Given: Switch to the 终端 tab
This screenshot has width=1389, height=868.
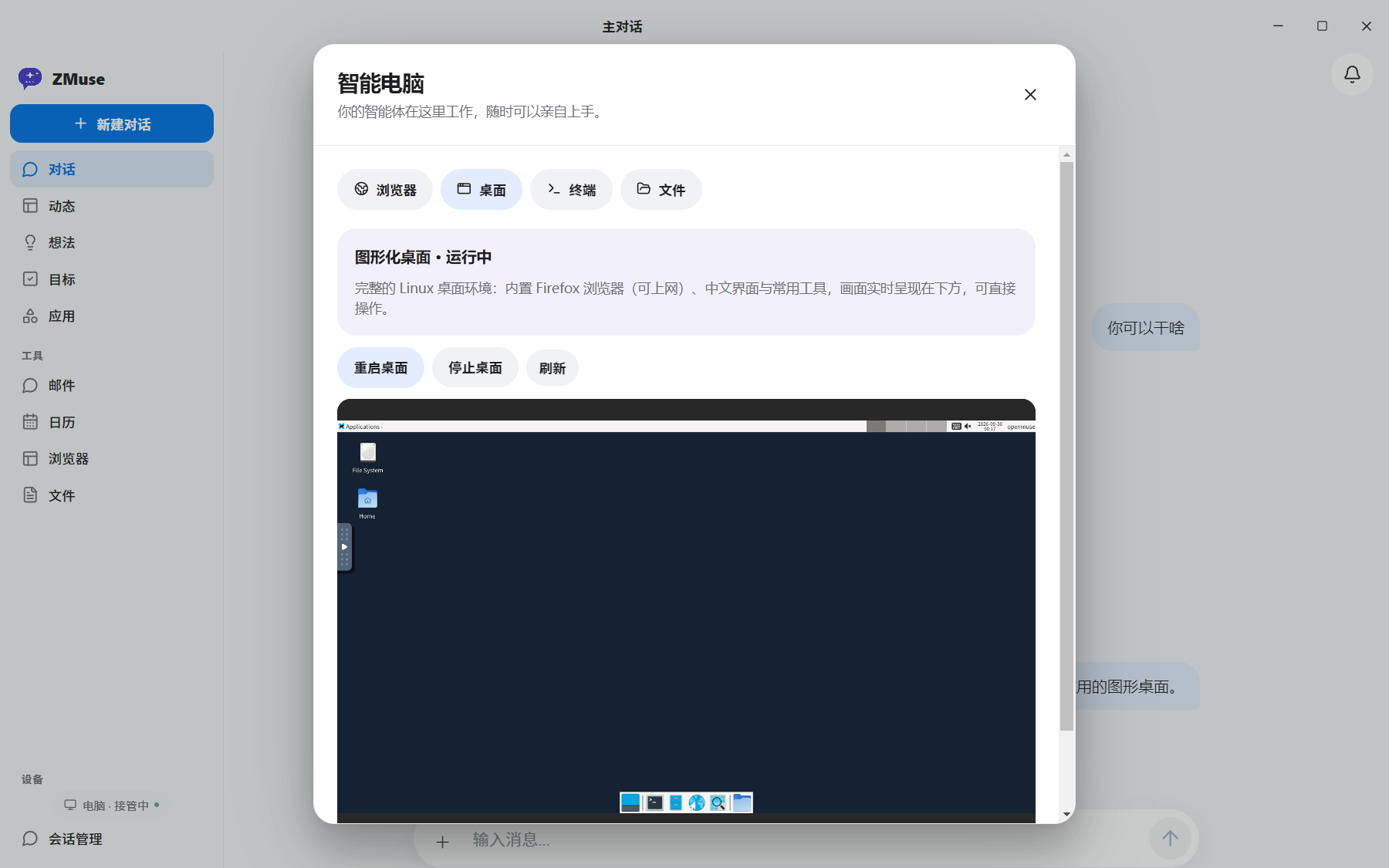Looking at the screenshot, I should [x=571, y=190].
